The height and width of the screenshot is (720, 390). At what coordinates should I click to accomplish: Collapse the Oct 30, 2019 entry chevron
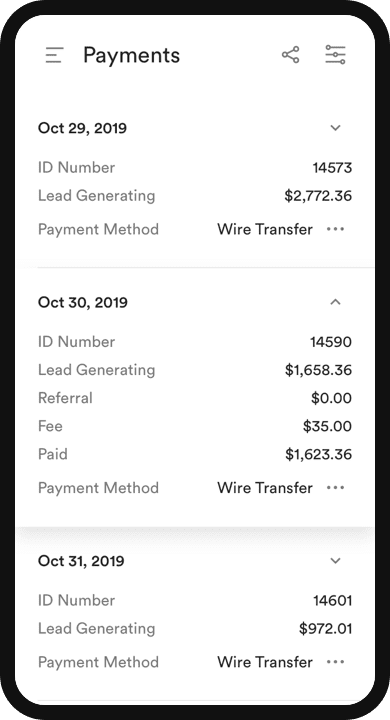tap(336, 302)
